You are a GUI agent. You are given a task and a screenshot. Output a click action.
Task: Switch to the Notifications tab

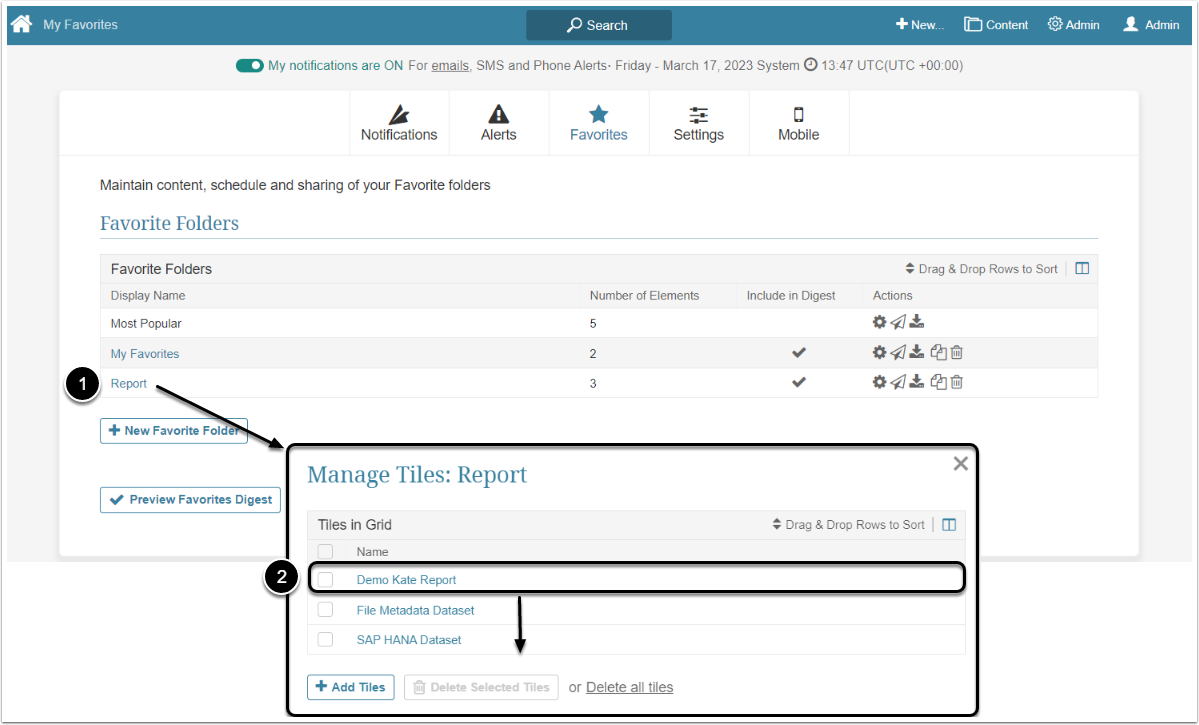[x=399, y=124]
